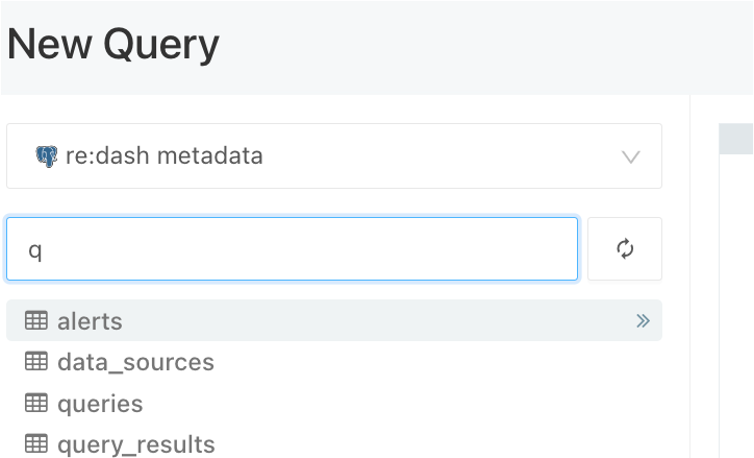Click the vertical divider beside schema panel
This screenshot has width=754, height=458.
click(x=690, y=276)
